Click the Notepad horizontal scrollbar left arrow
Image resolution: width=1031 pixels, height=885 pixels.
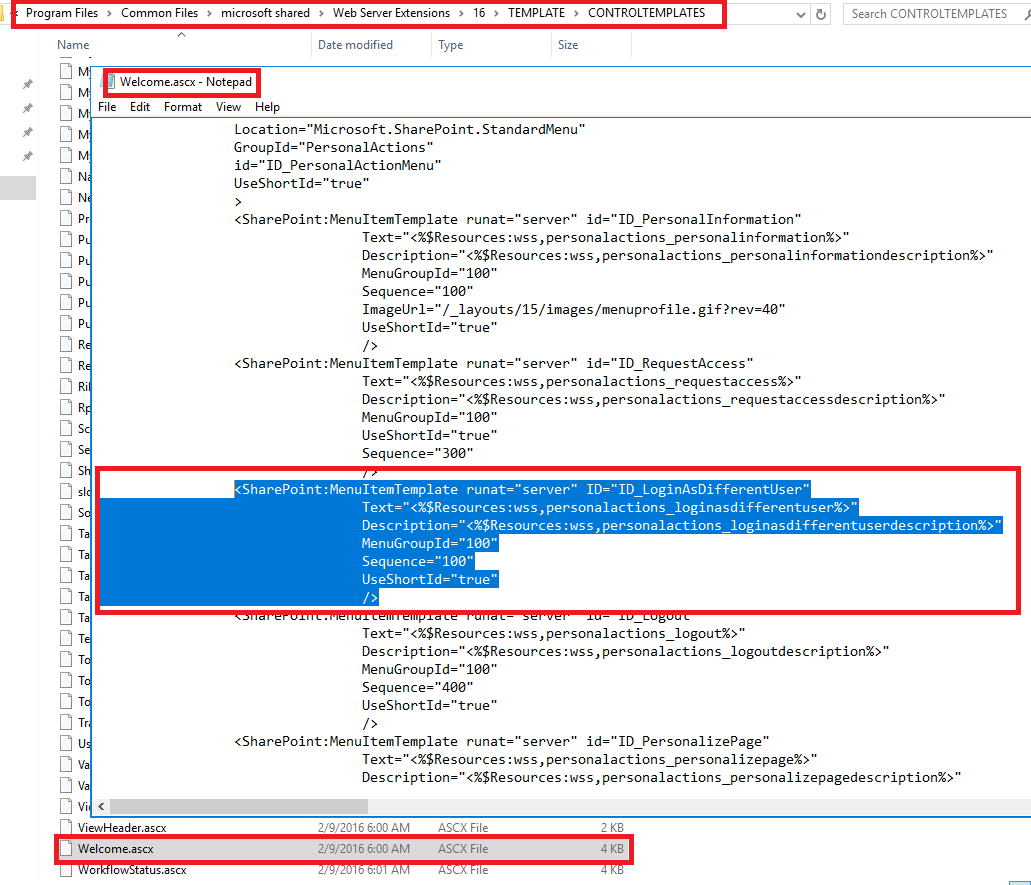coord(101,806)
